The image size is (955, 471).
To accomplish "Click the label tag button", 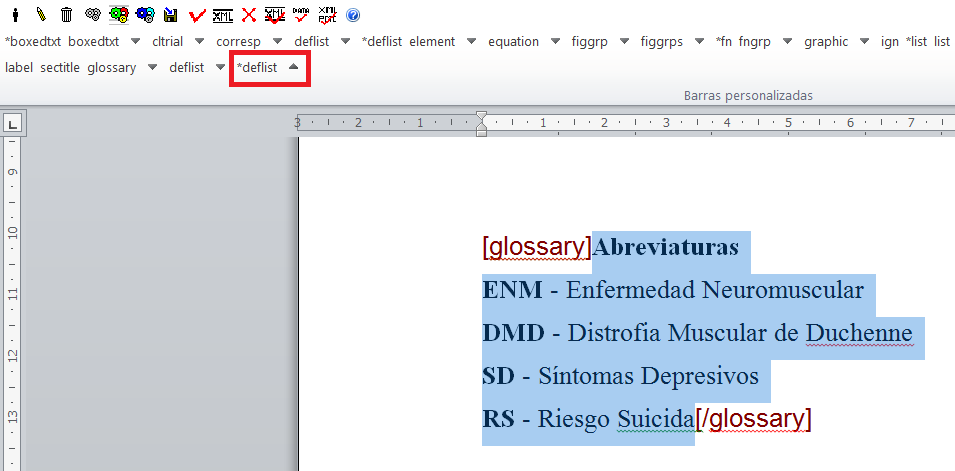I will click(x=19, y=68).
